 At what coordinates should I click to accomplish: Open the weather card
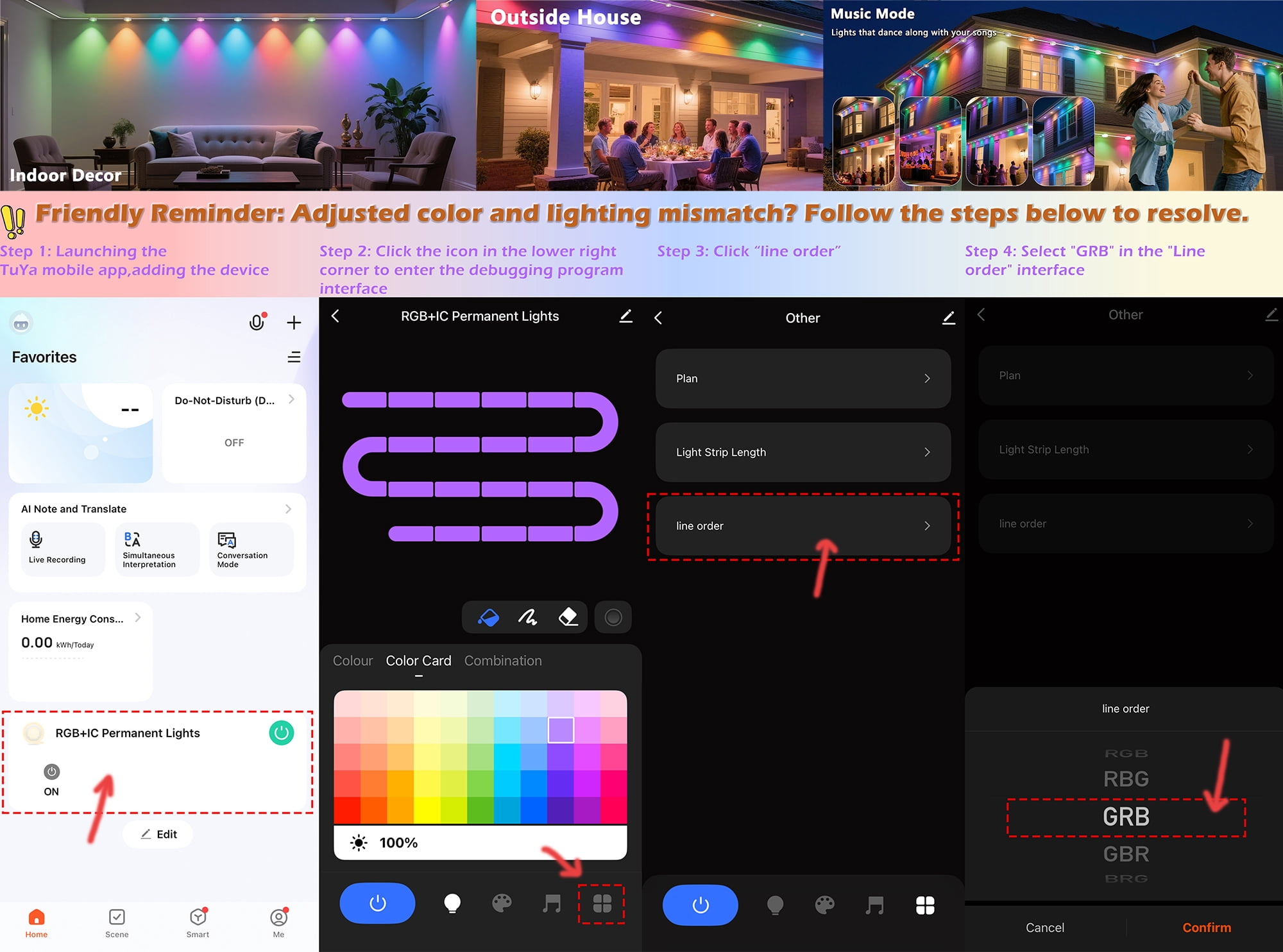coord(81,433)
